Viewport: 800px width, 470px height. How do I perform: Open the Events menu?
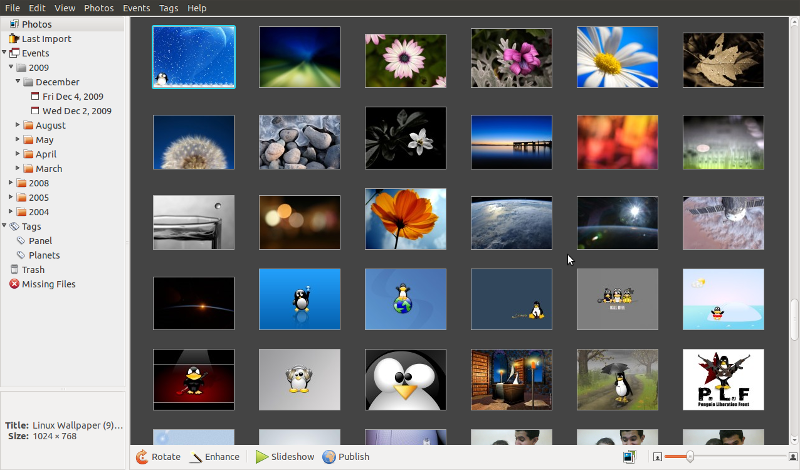136,8
